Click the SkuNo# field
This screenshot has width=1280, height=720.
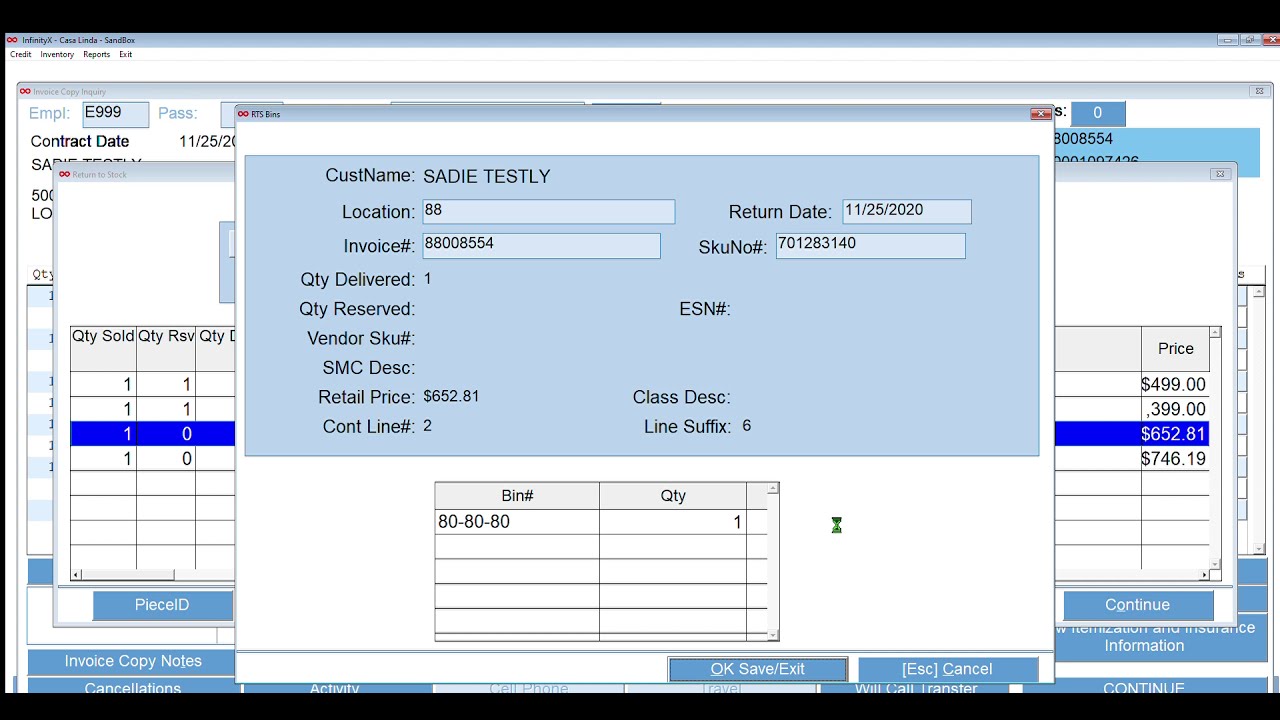[x=870, y=245]
